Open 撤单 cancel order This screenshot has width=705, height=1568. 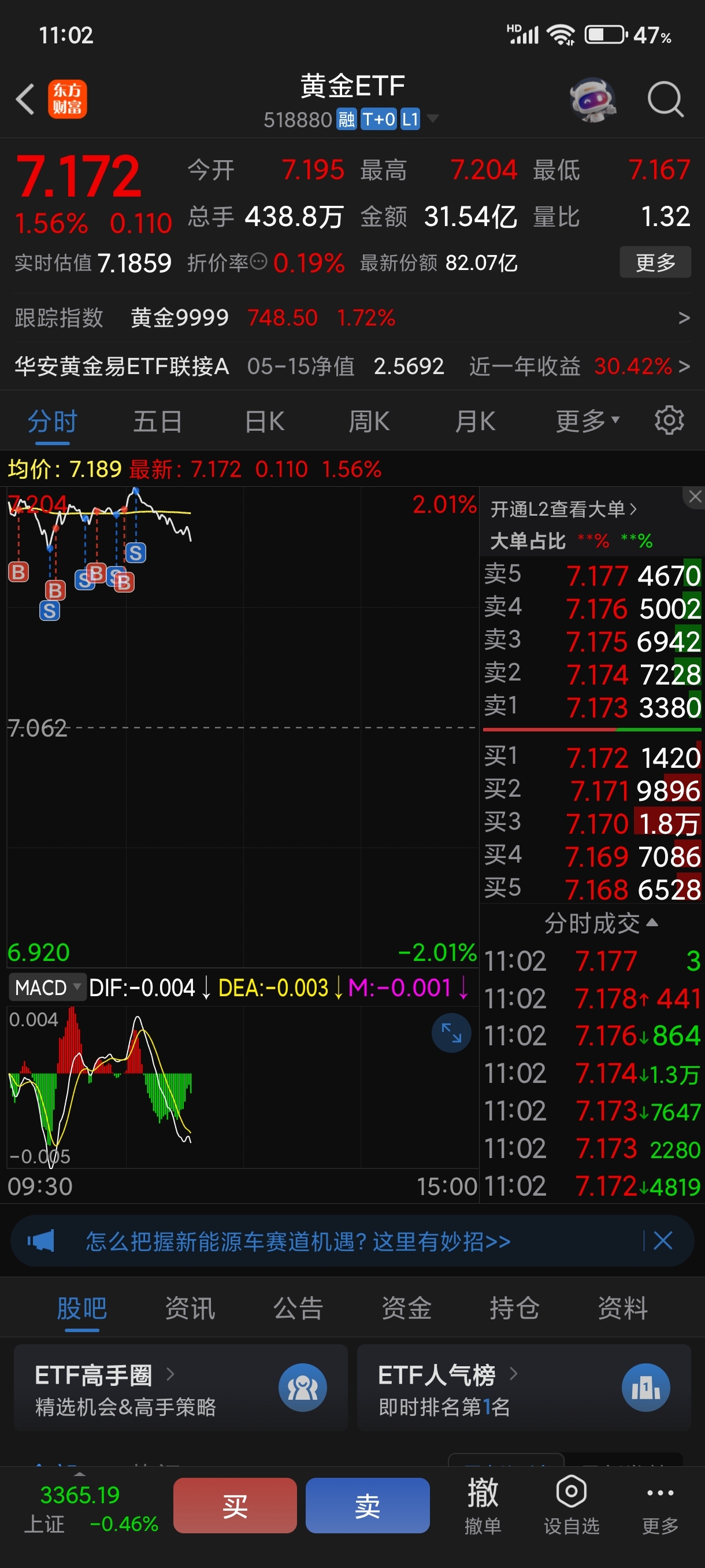[x=483, y=1506]
